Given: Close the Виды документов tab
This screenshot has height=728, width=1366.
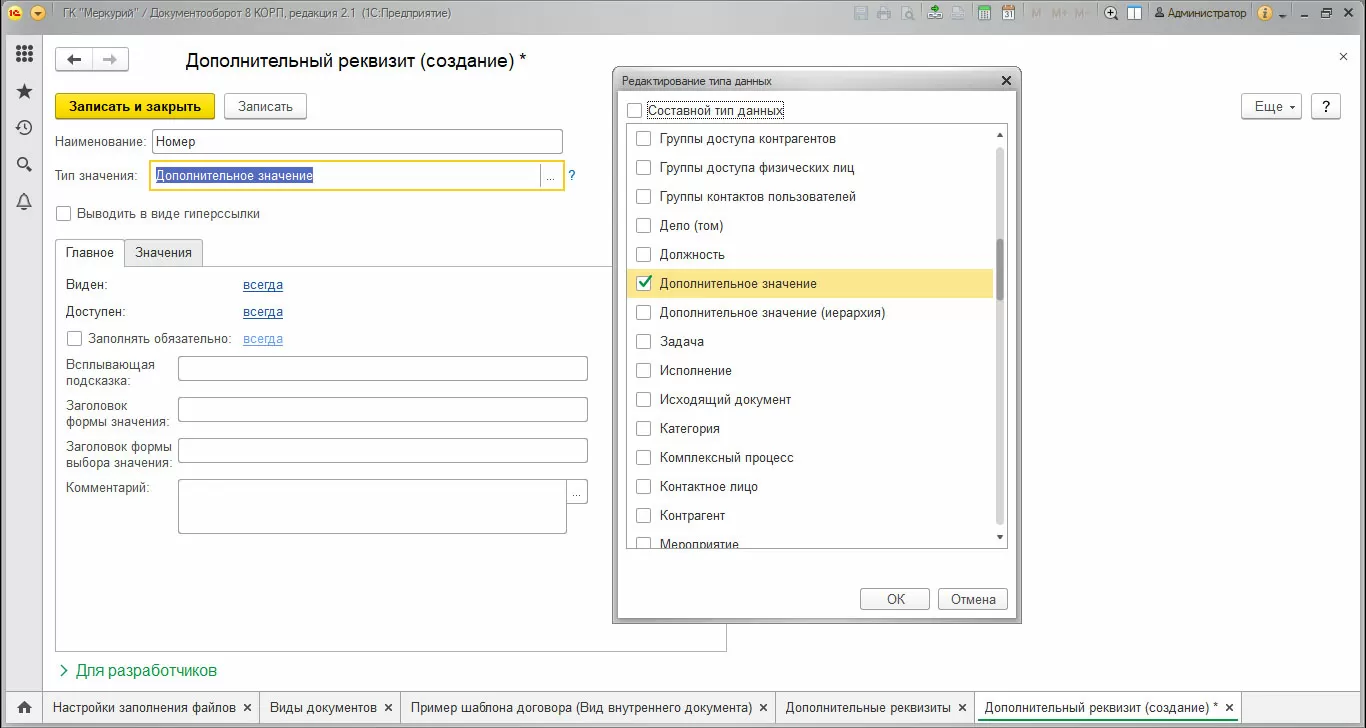Looking at the screenshot, I should pos(388,707).
